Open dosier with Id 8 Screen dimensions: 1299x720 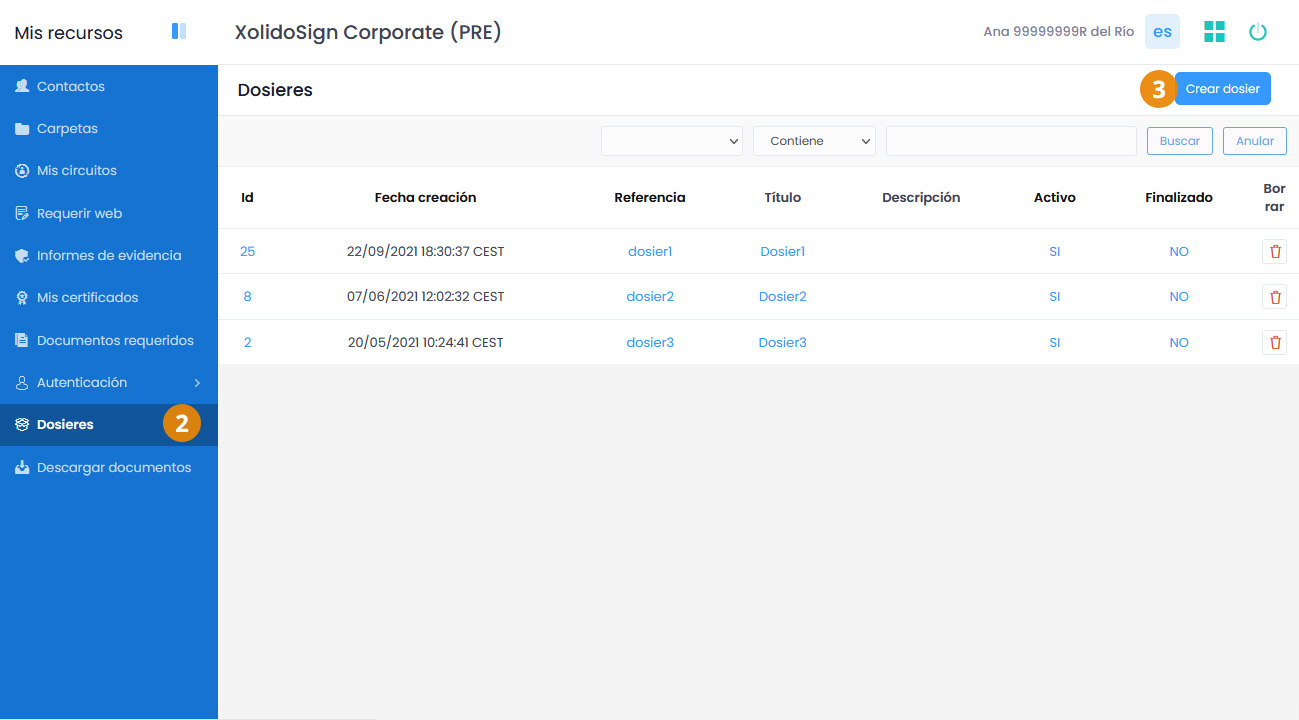[x=247, y=296]
